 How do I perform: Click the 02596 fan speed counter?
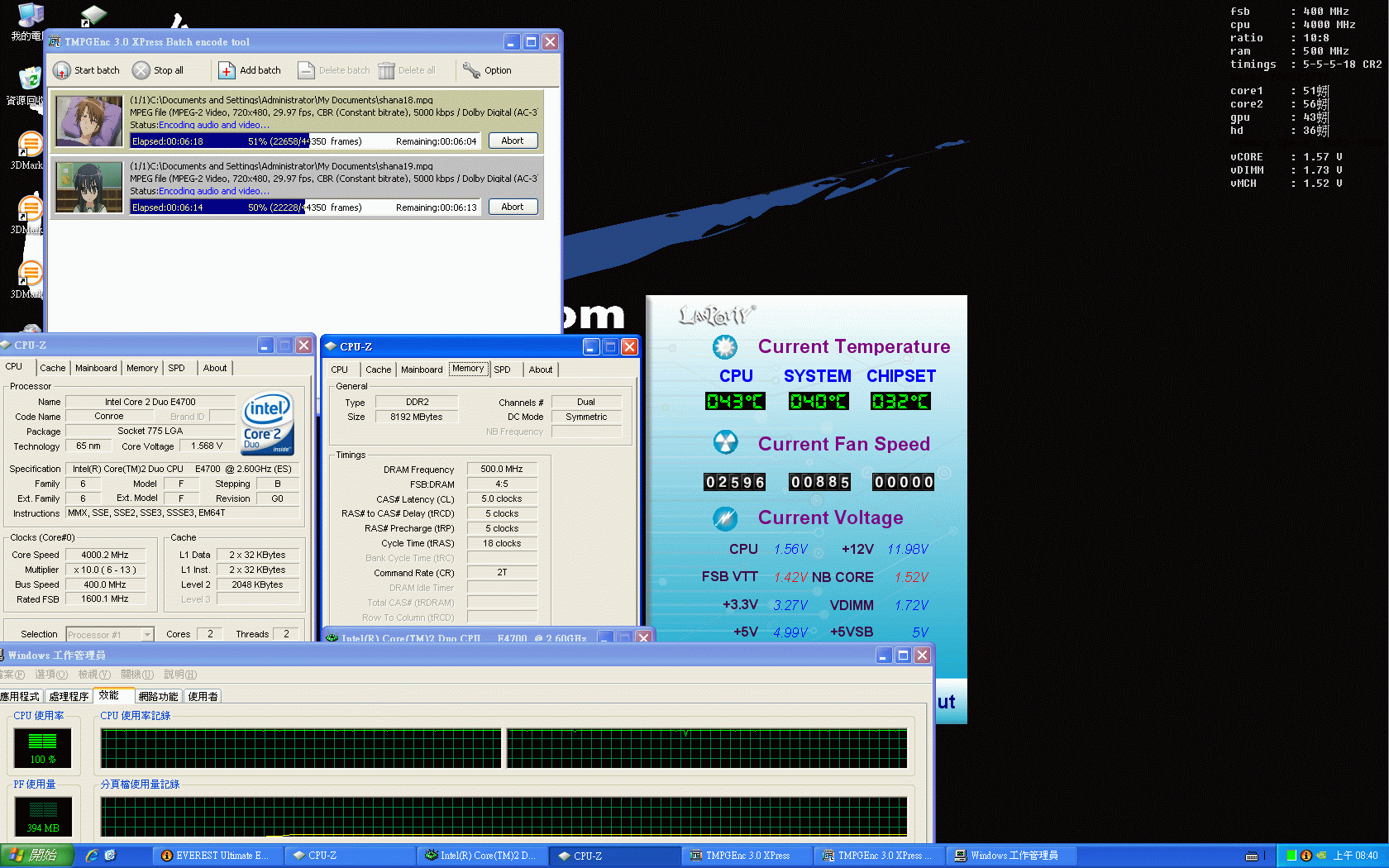[735, 482]
